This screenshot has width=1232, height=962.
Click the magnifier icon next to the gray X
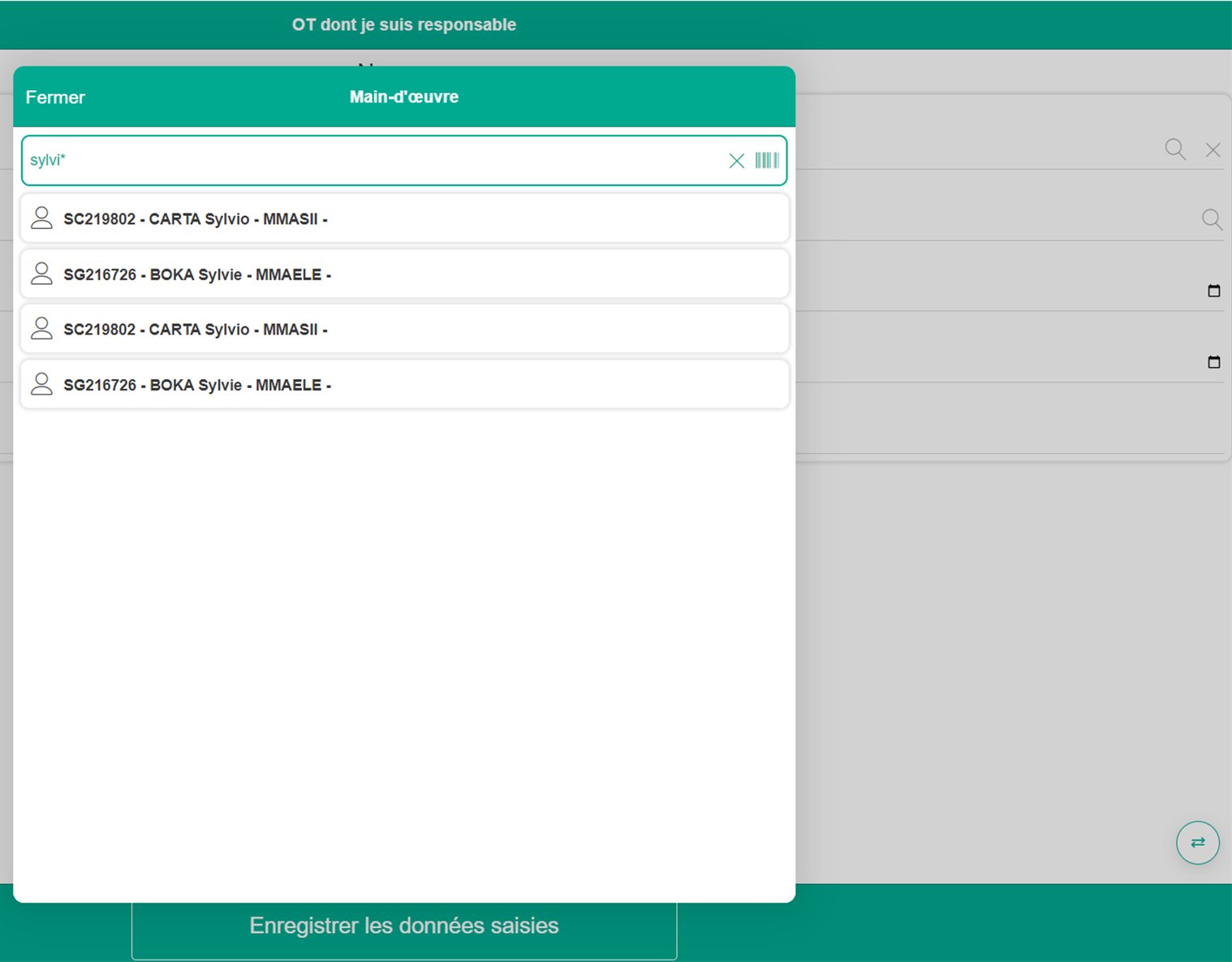click(1175, 149)
